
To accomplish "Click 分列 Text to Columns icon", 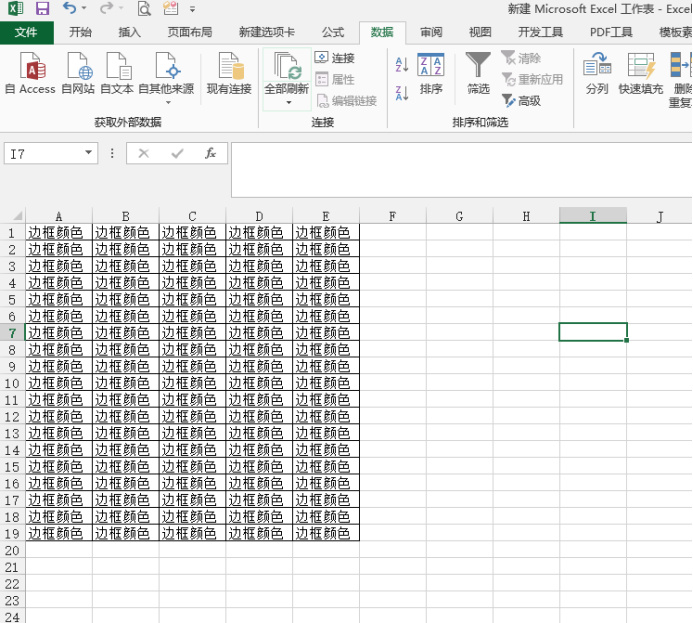I will (x=597, y=73).
